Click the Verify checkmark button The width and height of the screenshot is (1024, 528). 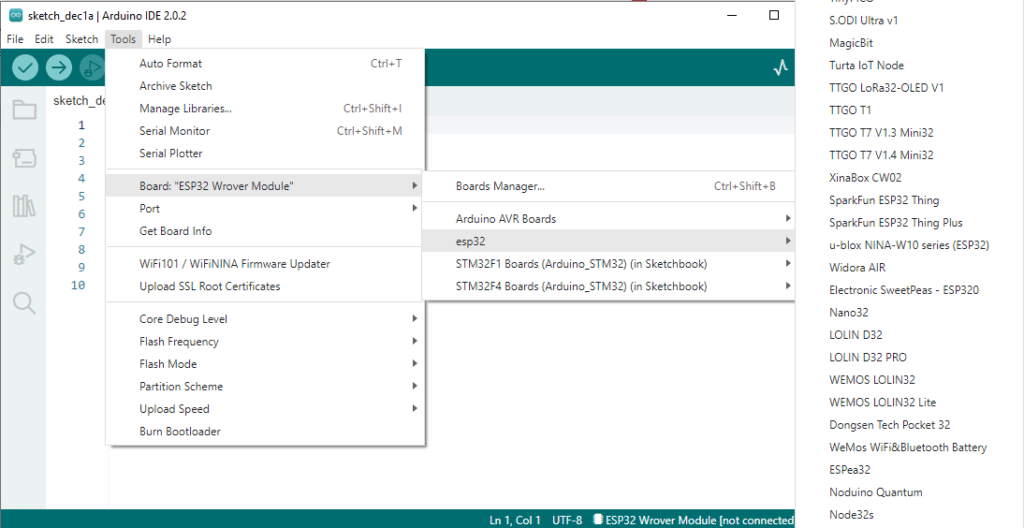coord(25,67)
